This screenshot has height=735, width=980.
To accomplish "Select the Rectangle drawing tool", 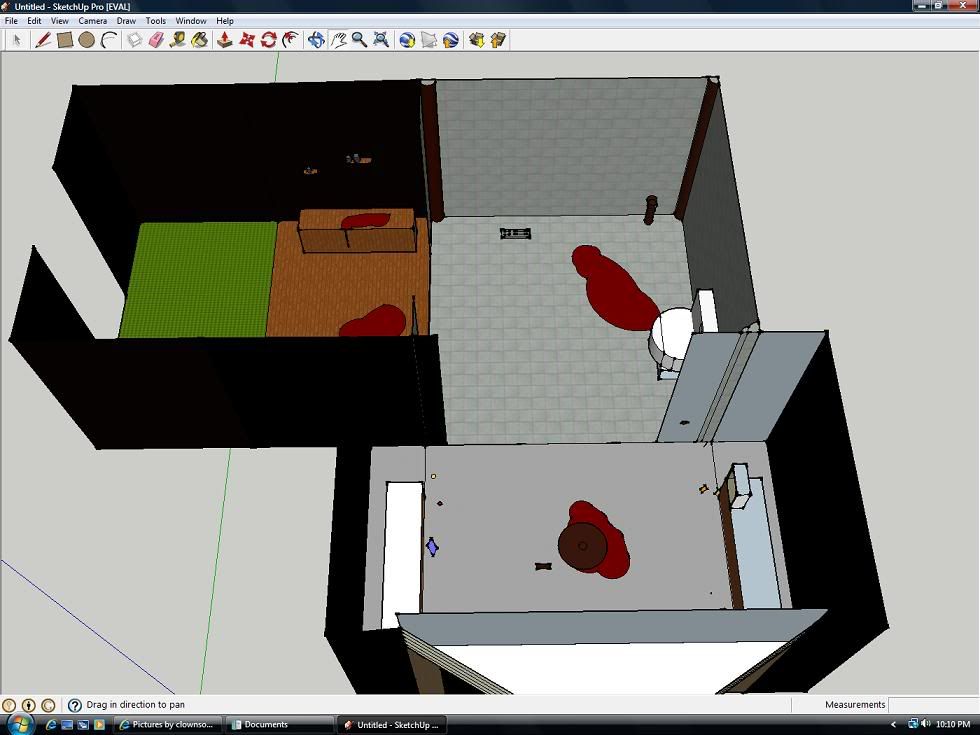I will tap(64, 40).
